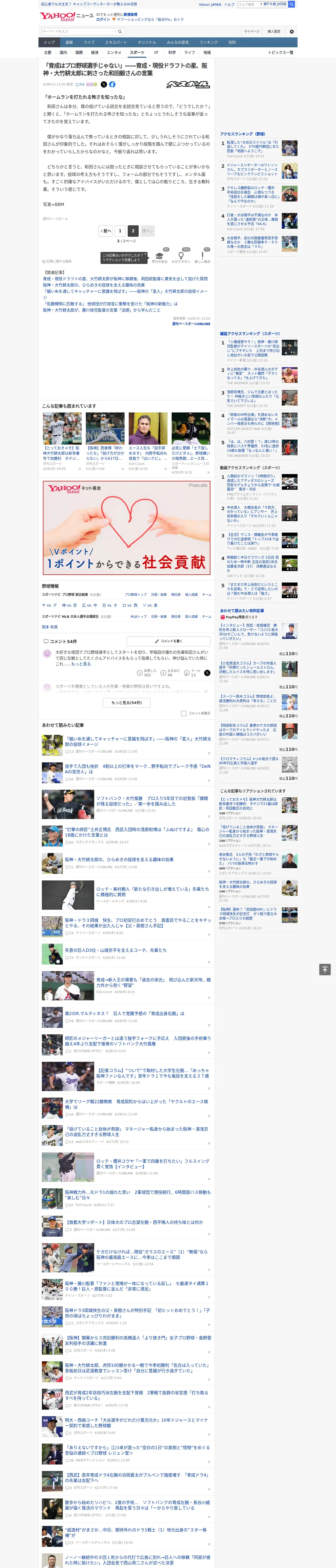Viewport: 336px width, 1568px height.
Task: Open the マイページ link
Action: click(x=251, y=31)
